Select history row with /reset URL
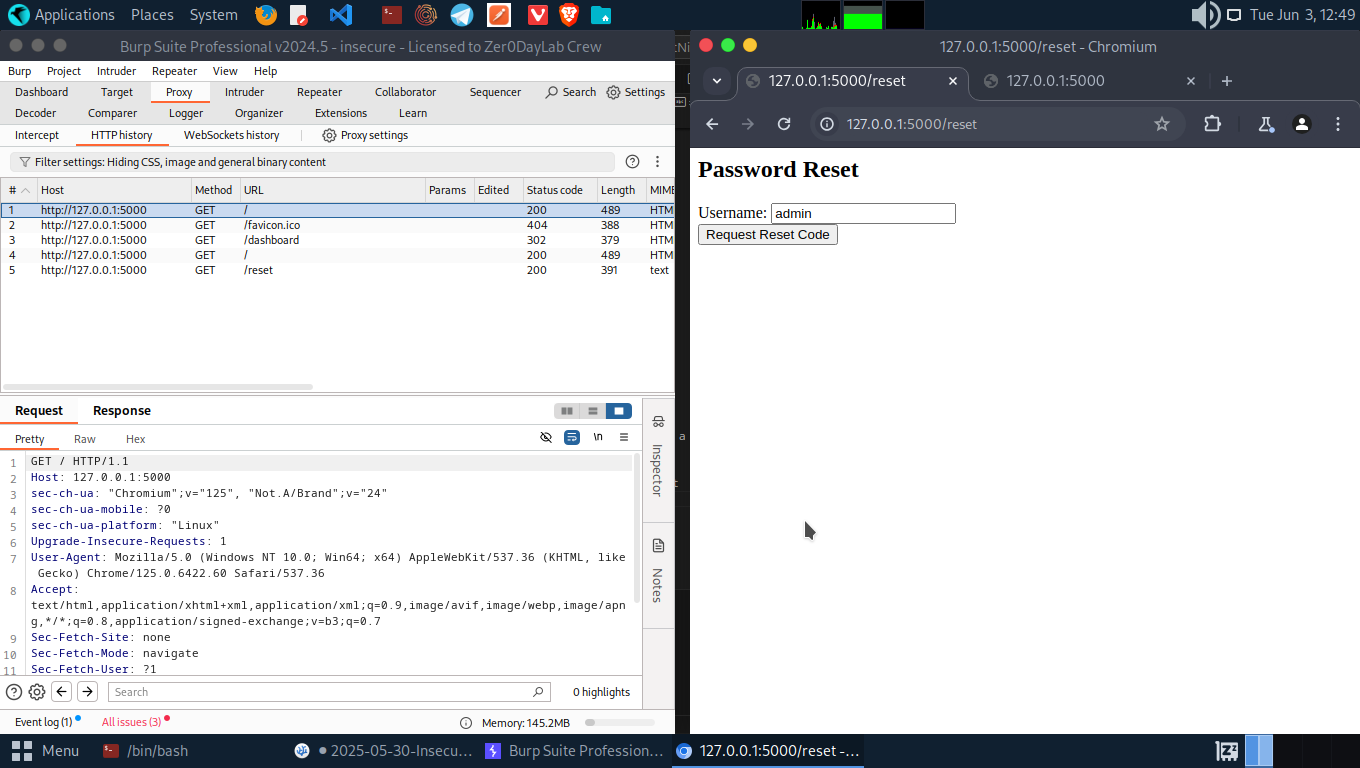 (337, 270)
